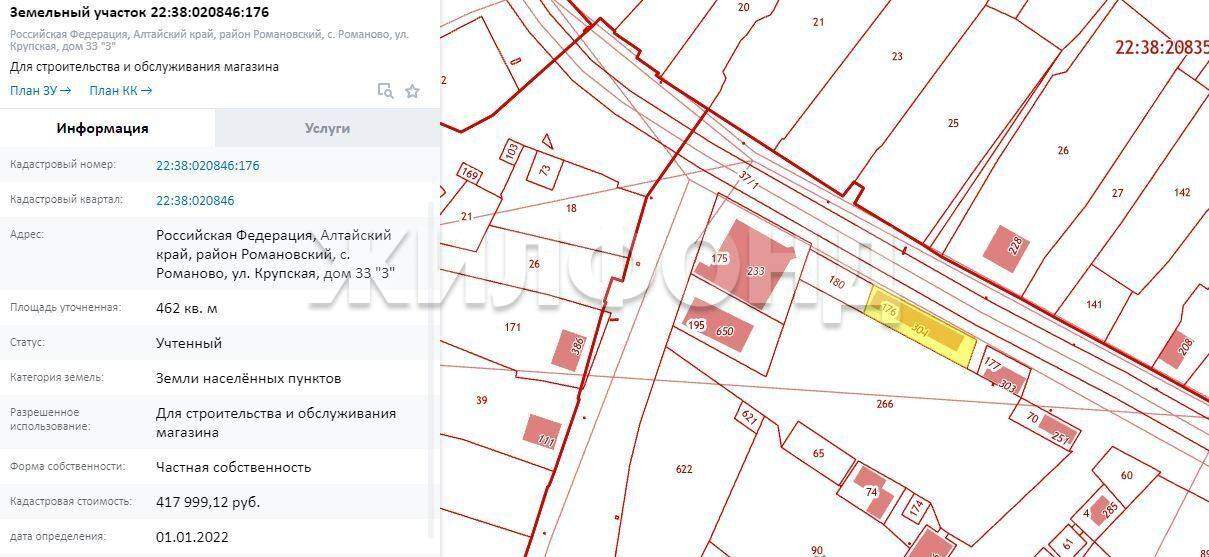Screen dimensions: 1209x557
Task: Click the info panel vertical scrollbar
Action: (x=433, y=350)
